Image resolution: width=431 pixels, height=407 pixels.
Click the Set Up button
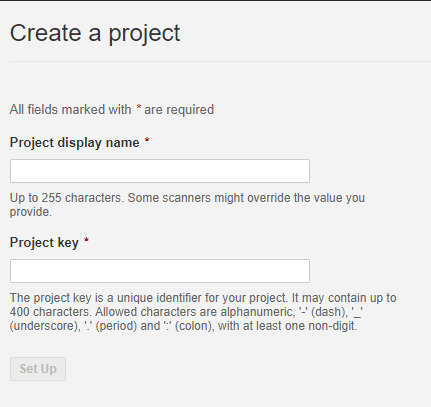38,369
